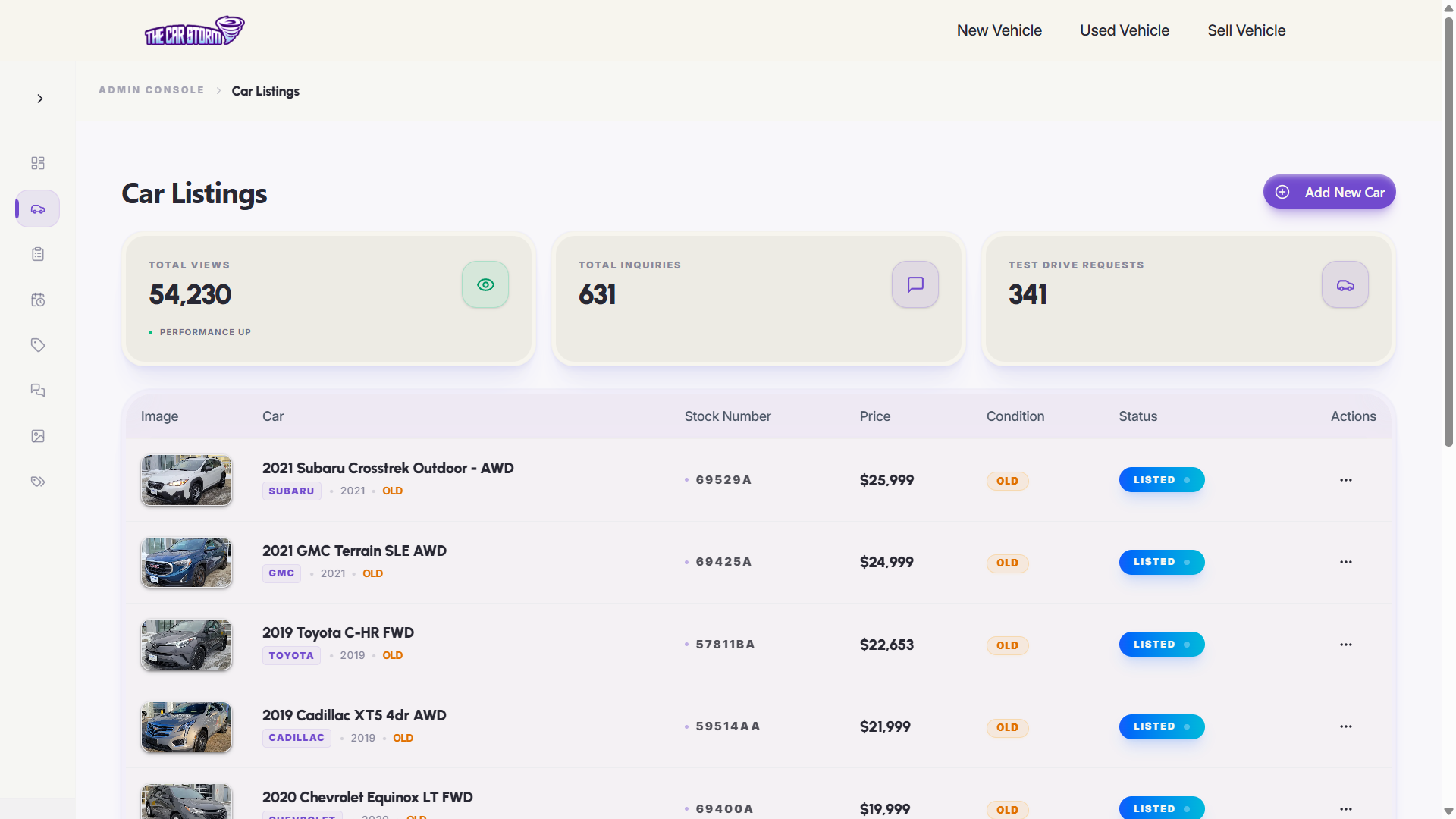Click the Total Views value 54,230

(x=190, y=295)
